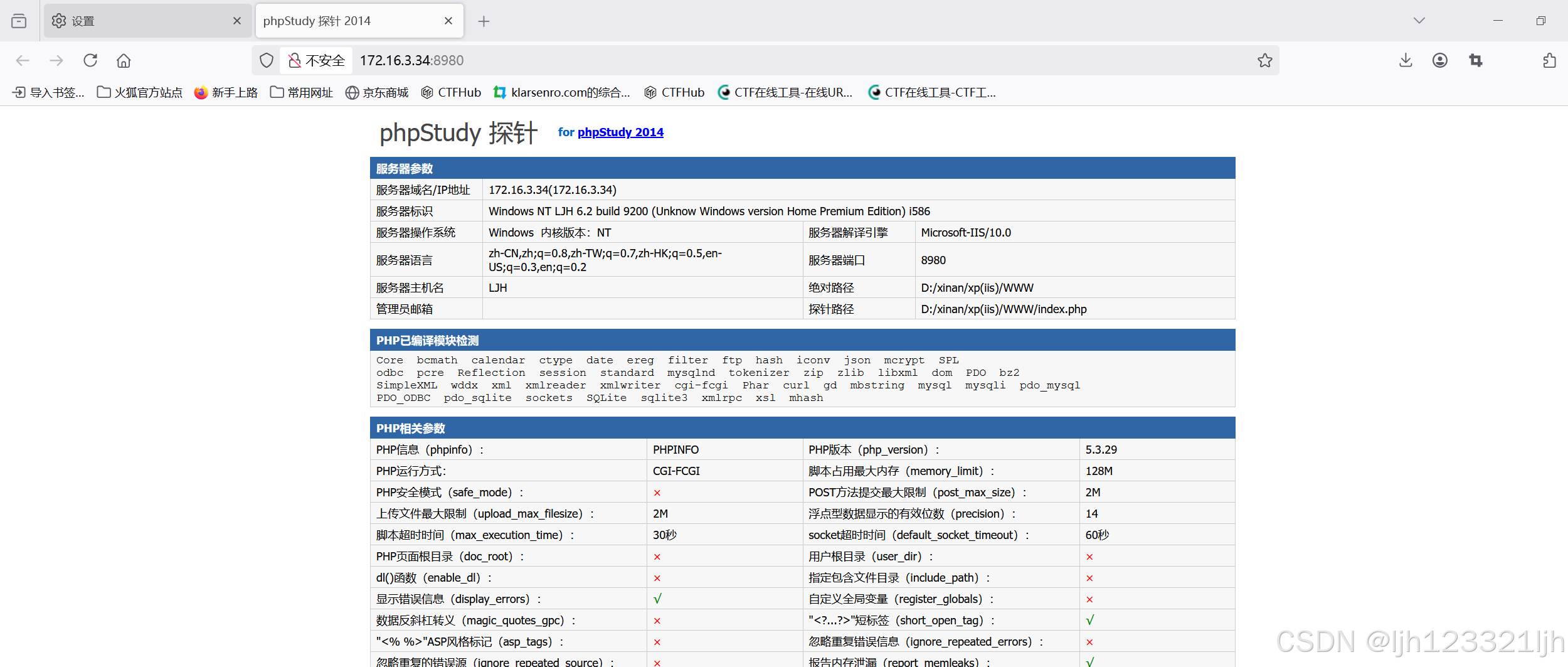Open the CTF在线工具-CTF工... bookmark
1568x667 pixels.
pyautogui.click(x=932, y=92)
